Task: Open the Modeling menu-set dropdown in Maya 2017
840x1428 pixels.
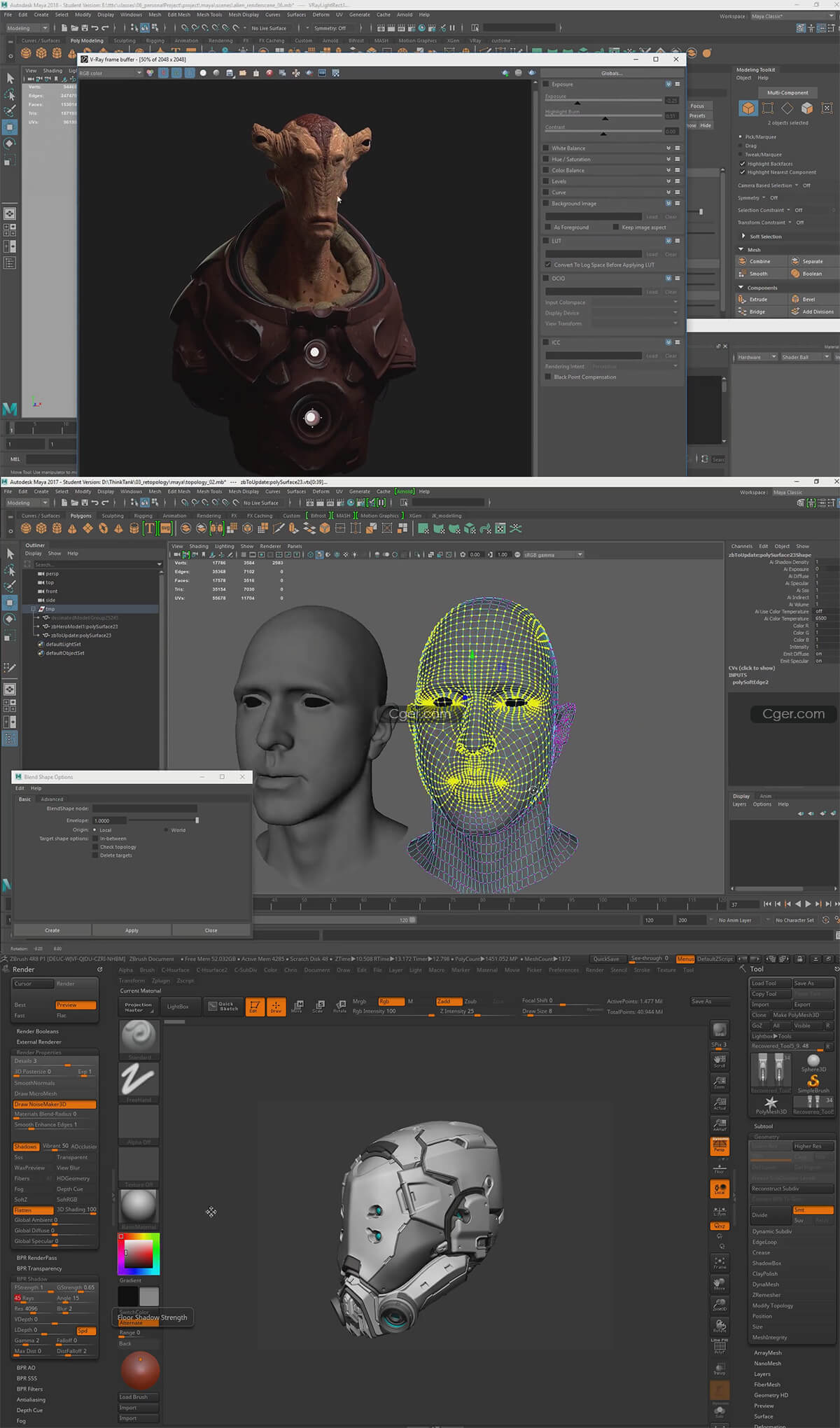Action: [27, 503]
